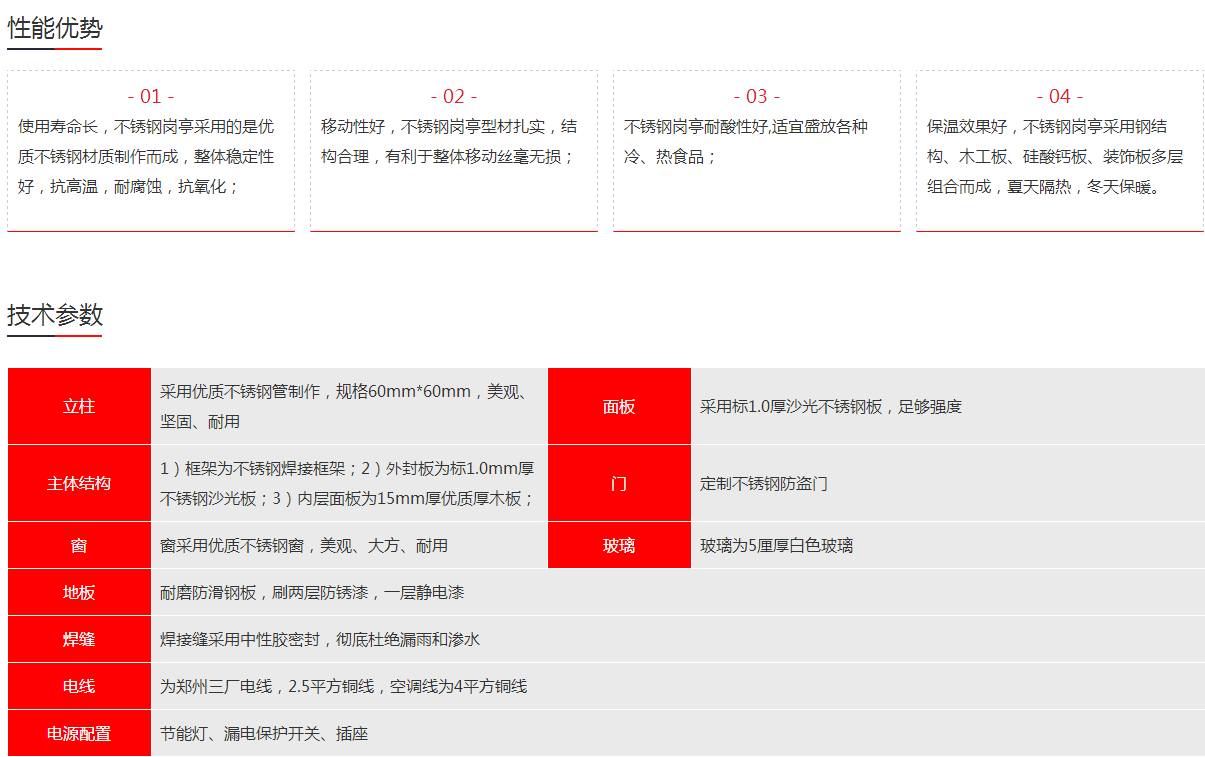Click the red 电线 label cell
The image size is (1205, 757).
point(79,687)
